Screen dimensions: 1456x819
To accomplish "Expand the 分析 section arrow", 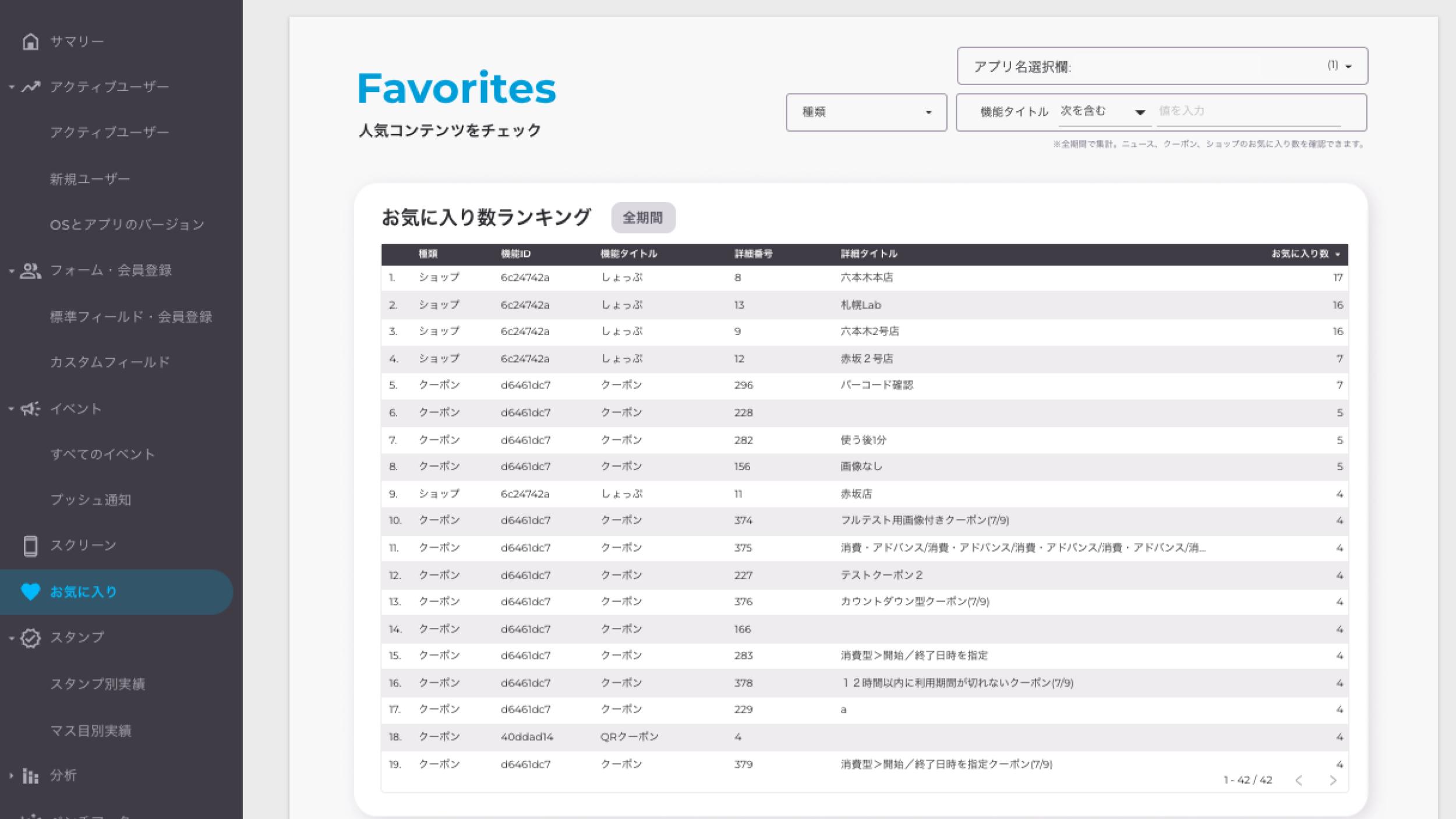I will 11,776.
